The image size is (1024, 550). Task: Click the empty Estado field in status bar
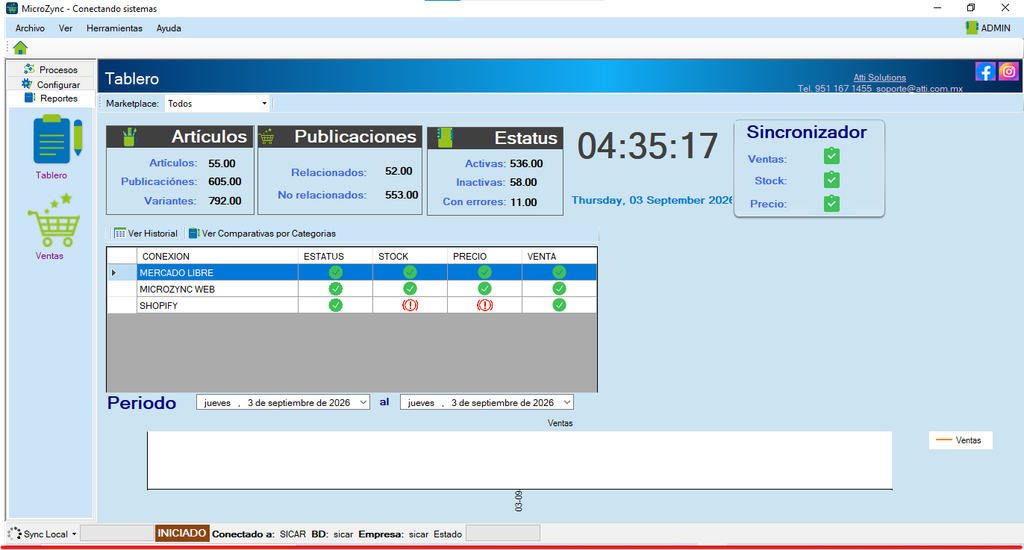click(x=503, y=533)
